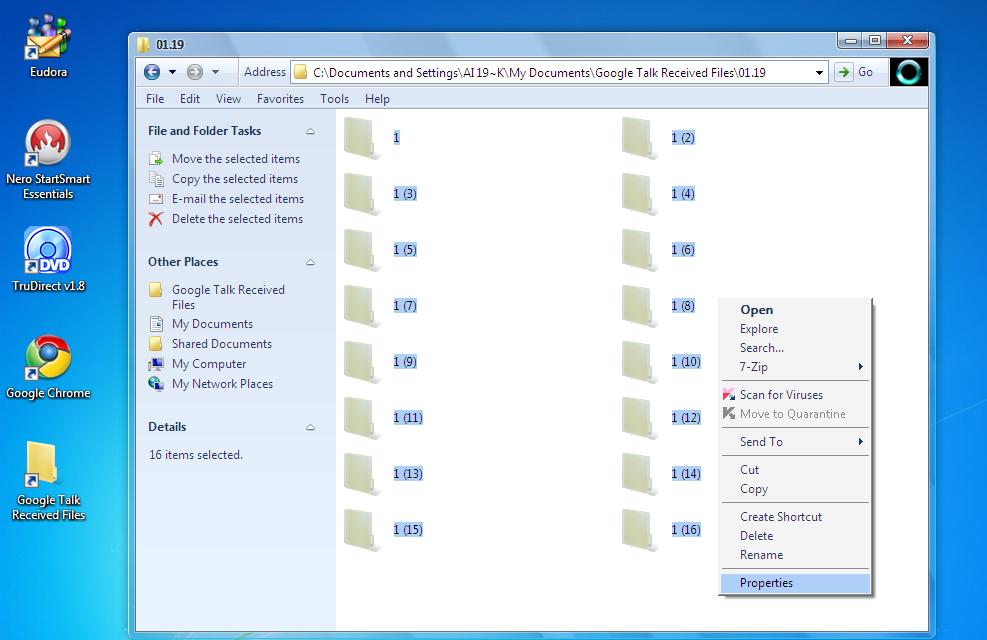The height and width of the screenshot is (640, 987).
Task: Select the Google Chrome desktop icon
Action: [48, 357]
